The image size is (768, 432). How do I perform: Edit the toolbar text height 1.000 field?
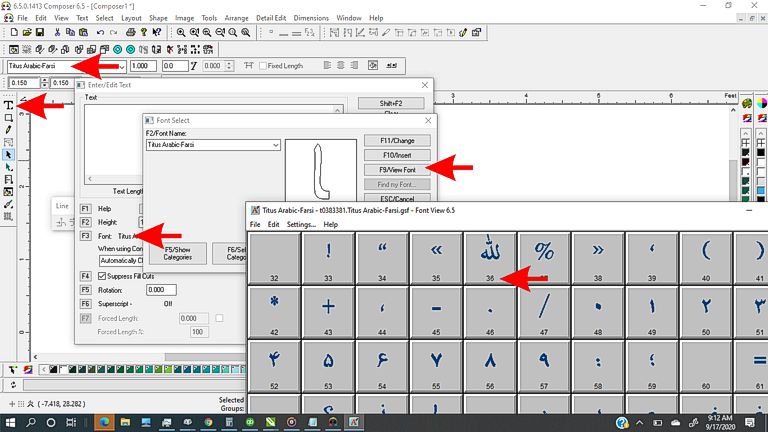[143, 66]
